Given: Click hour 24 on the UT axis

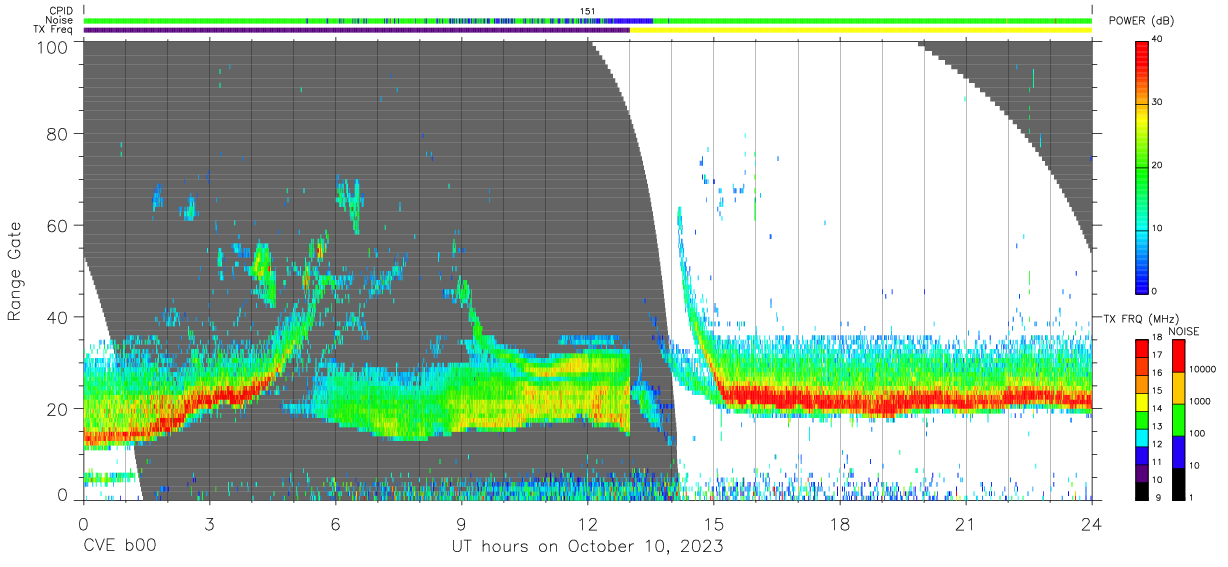Looking at the screenshot, I should [1092, 524].
